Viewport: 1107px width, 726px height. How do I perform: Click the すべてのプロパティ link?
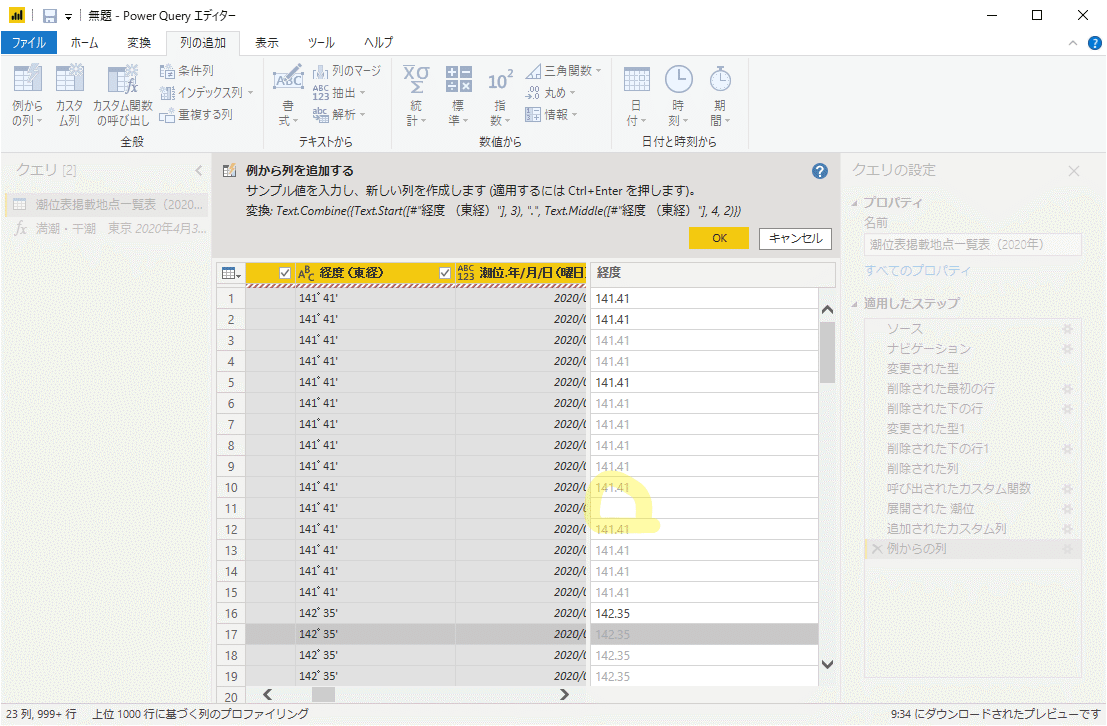(917, 270)
